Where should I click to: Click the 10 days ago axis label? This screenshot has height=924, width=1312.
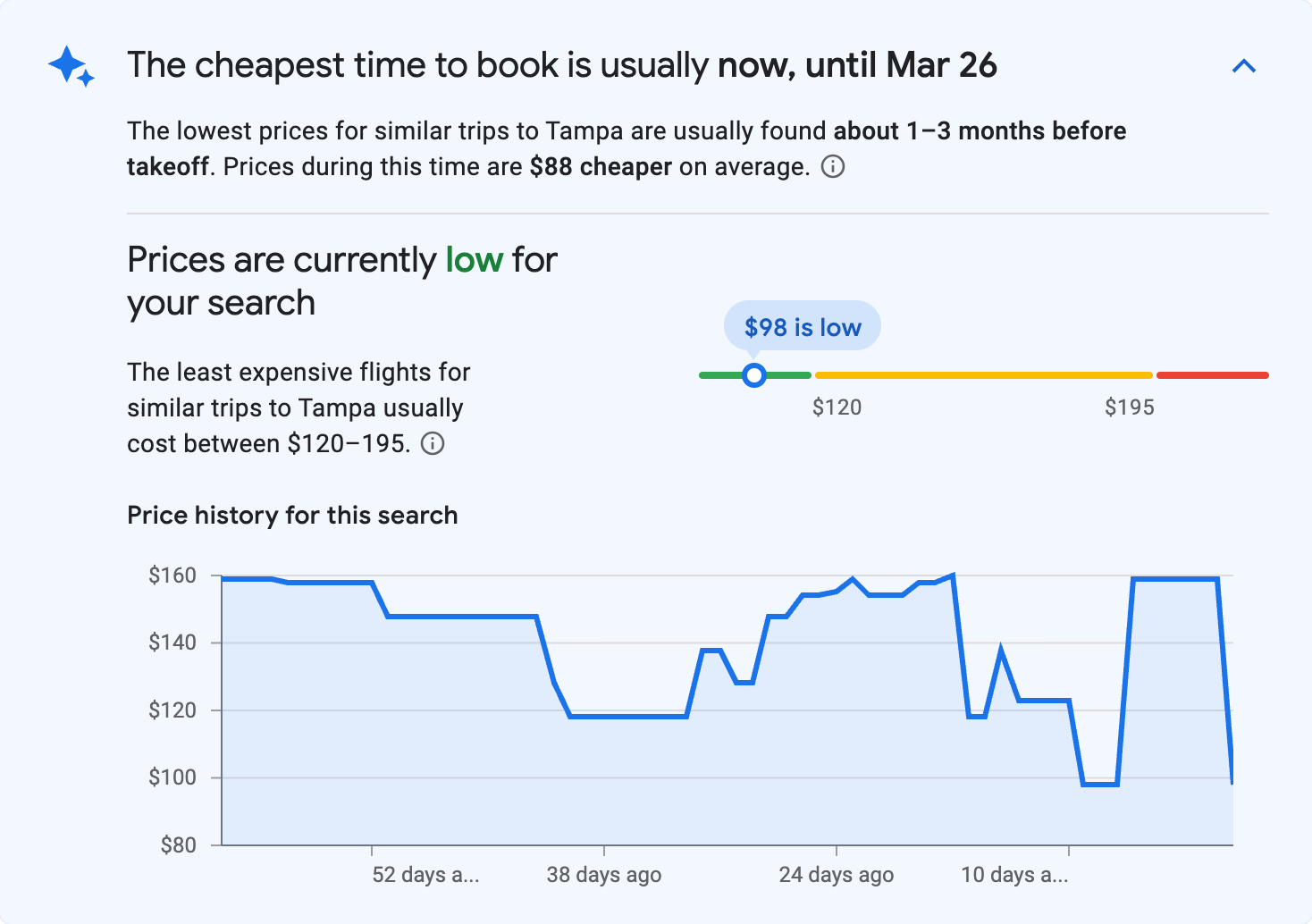pyautogui.click(x=1014, y=875)
